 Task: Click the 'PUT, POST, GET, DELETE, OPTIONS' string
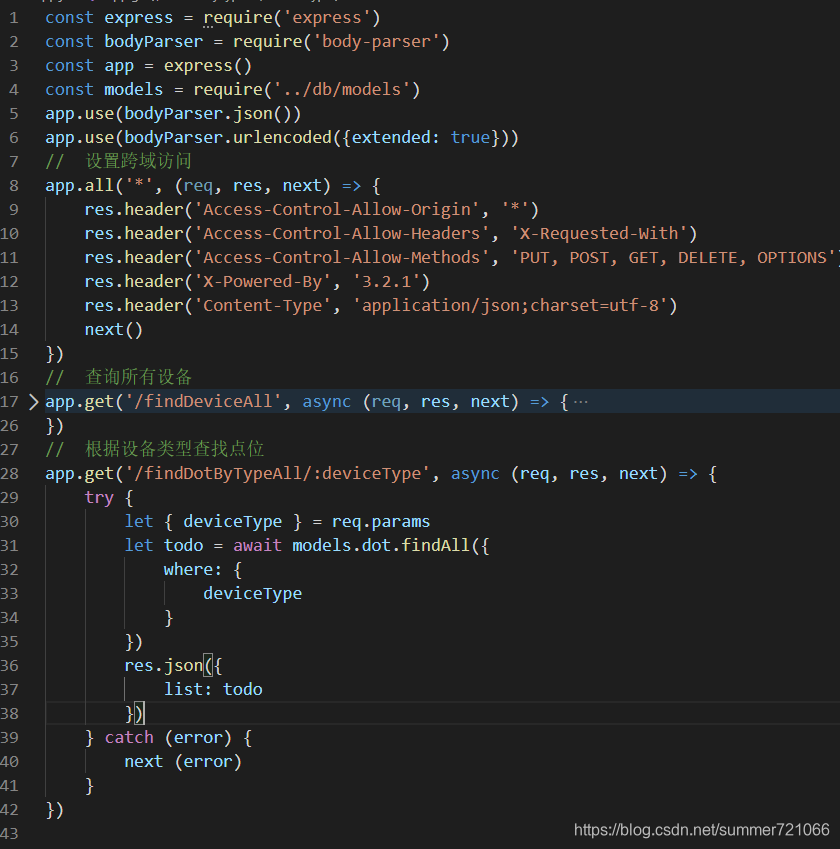(x=674, y=257)
